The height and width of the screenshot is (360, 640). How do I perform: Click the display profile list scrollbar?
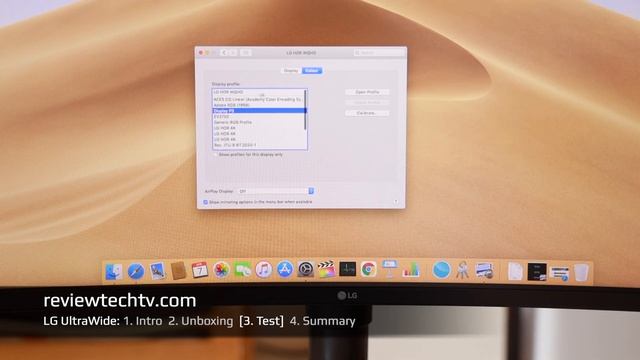point(305,110)
